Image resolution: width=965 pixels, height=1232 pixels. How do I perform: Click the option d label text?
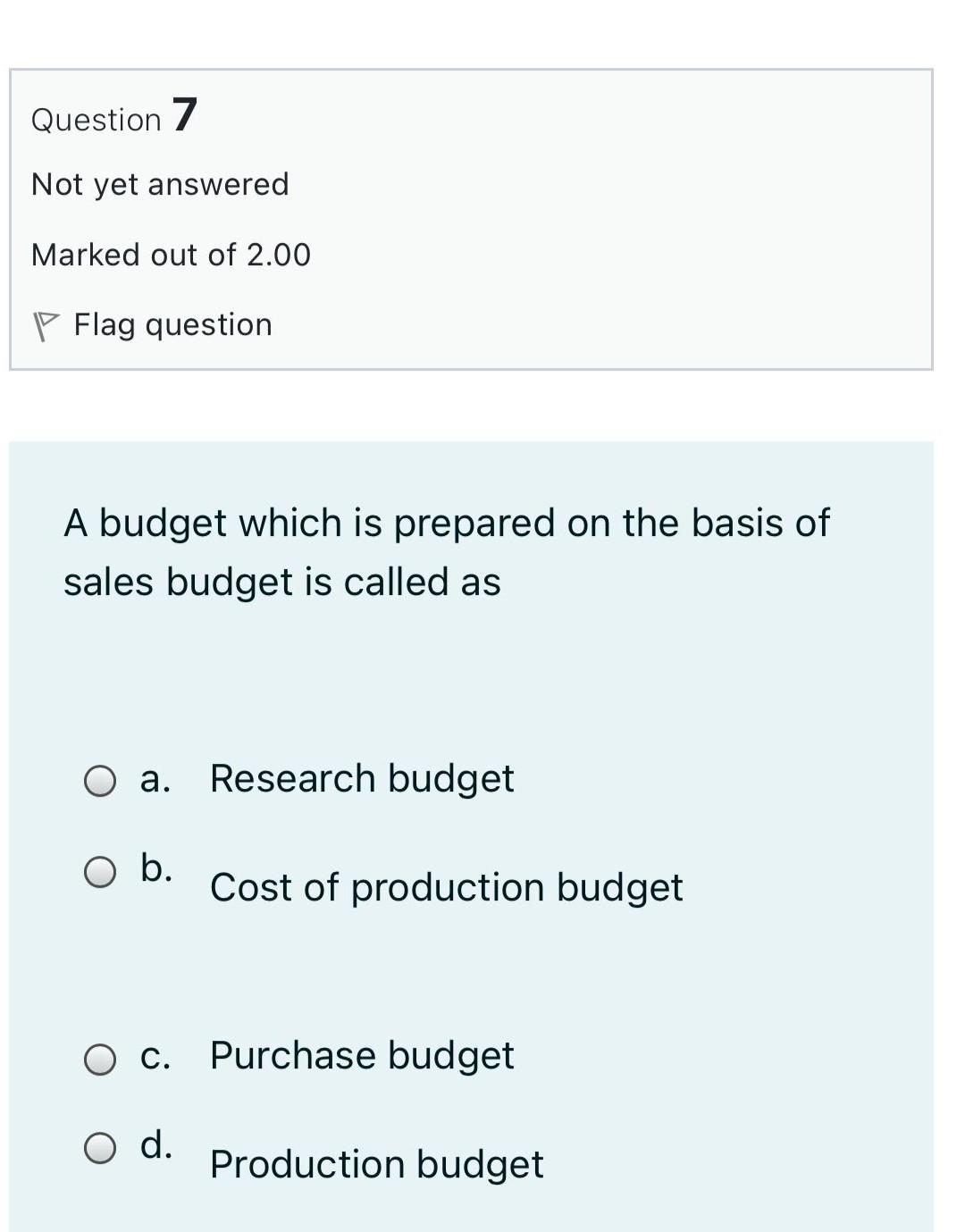click(x=157, y=1142)
